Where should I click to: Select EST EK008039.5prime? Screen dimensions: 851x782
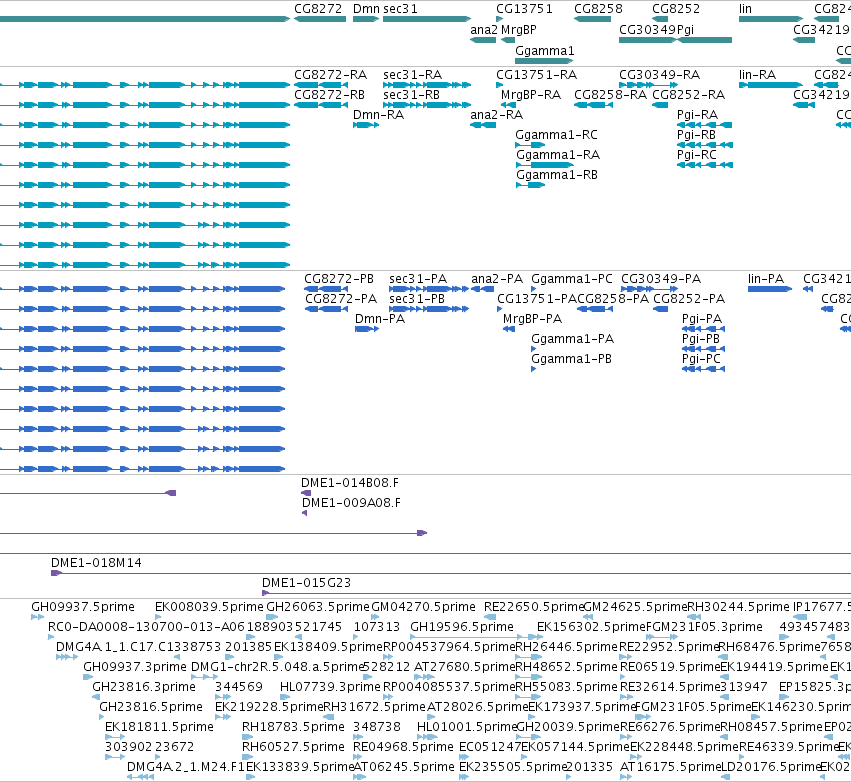click(209, 607)
